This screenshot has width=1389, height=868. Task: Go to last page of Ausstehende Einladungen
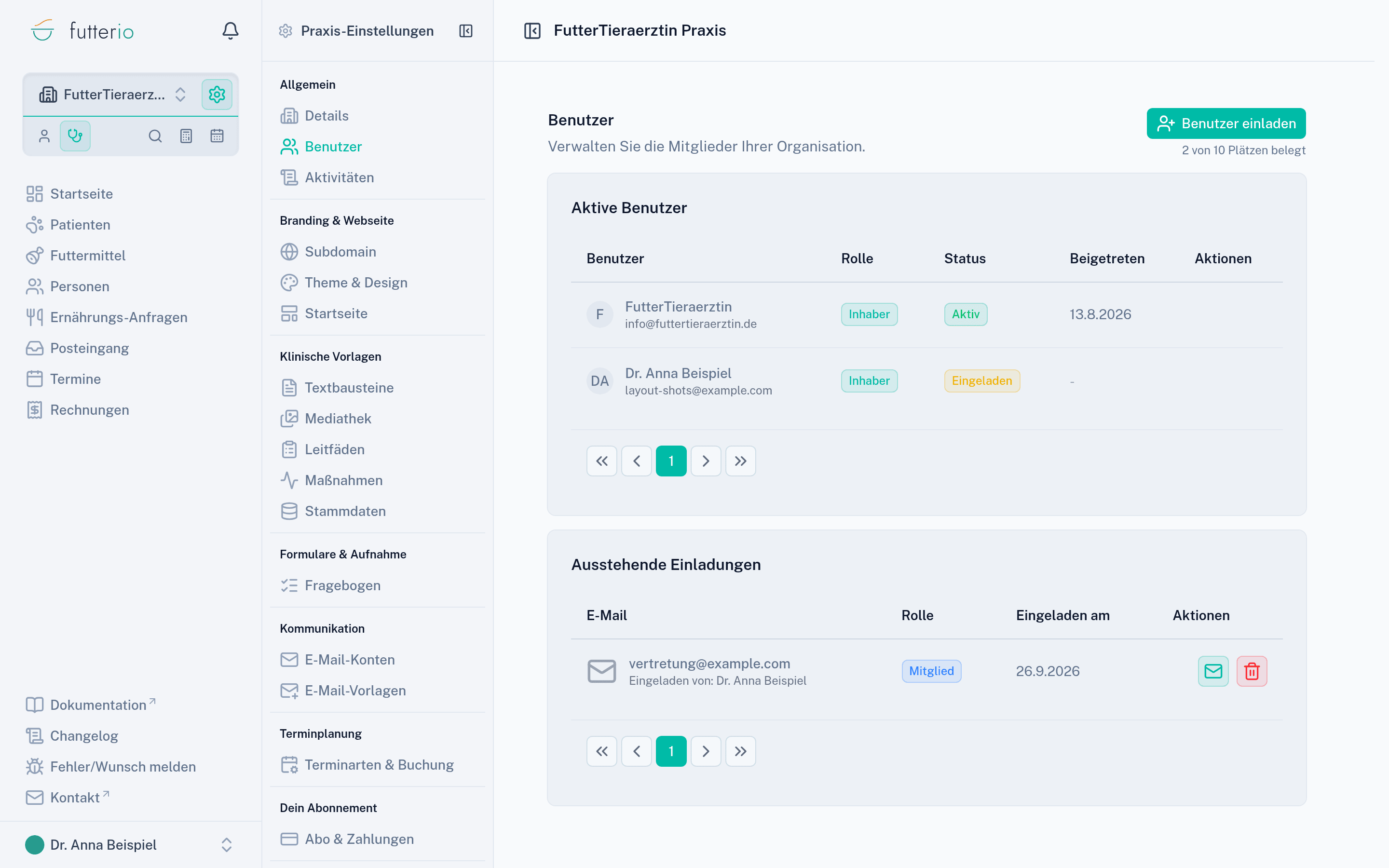tap(740, 751)
